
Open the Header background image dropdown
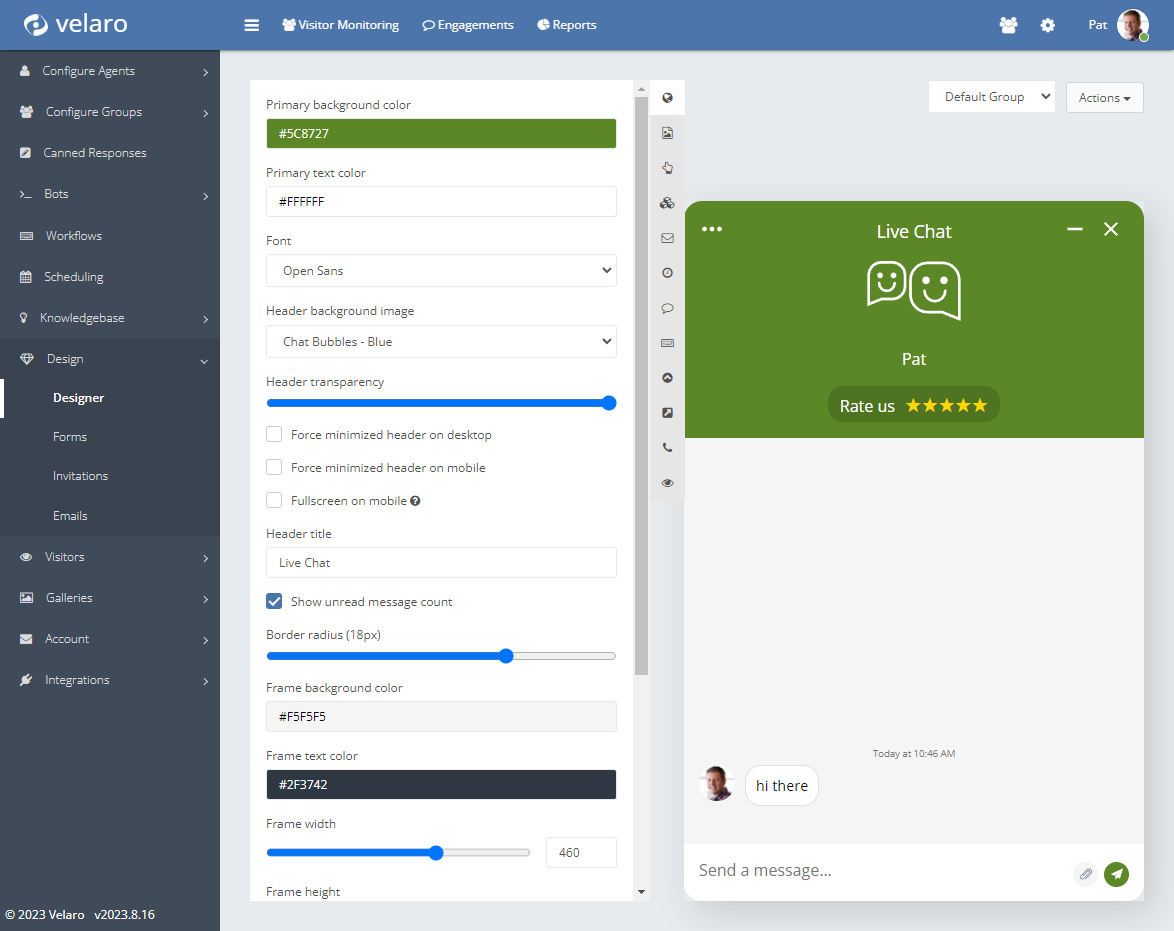pyautogui.click(x=441, y=342)
